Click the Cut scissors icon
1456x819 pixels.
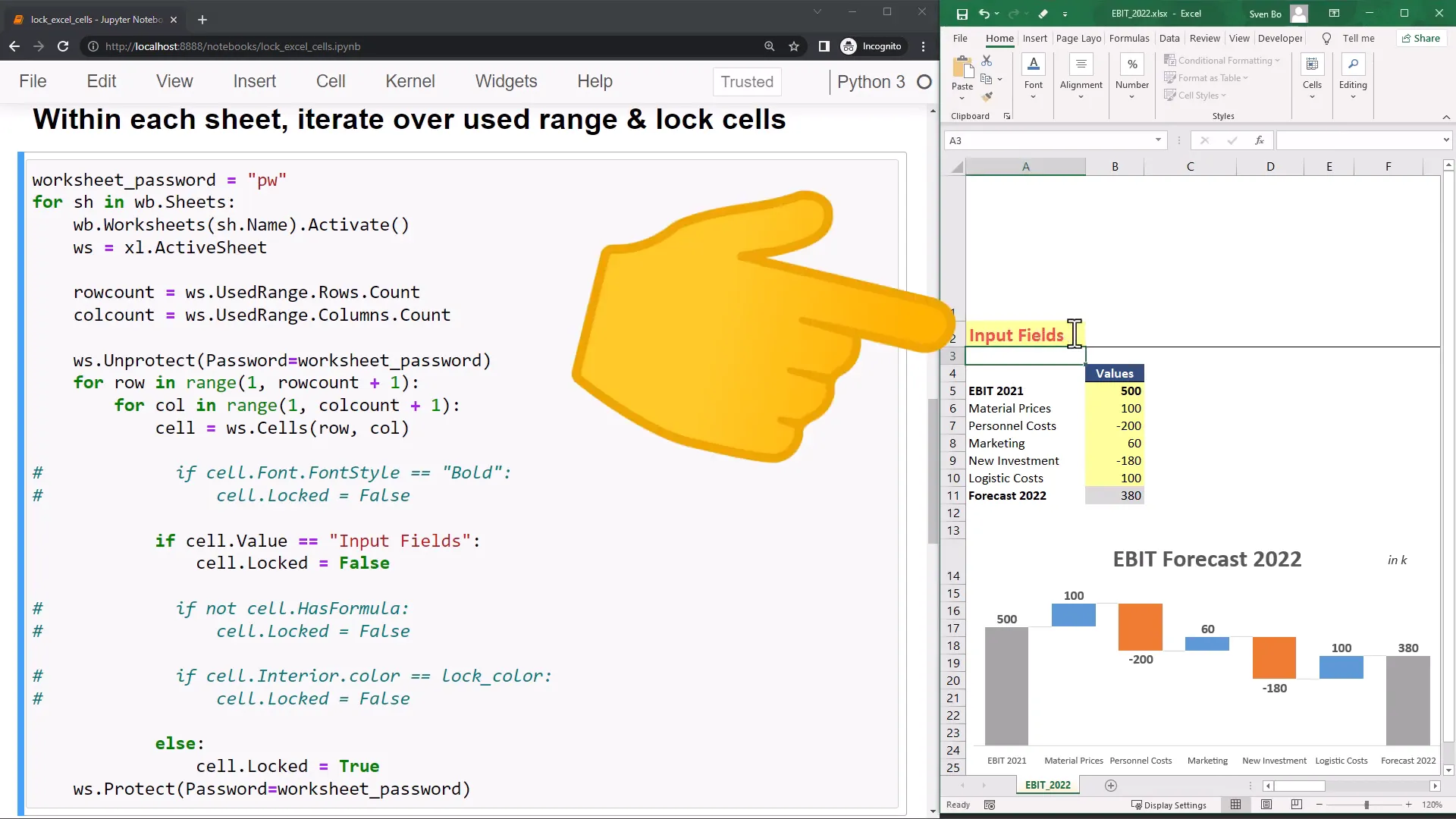pyautogui.click(x=987, y=61)
